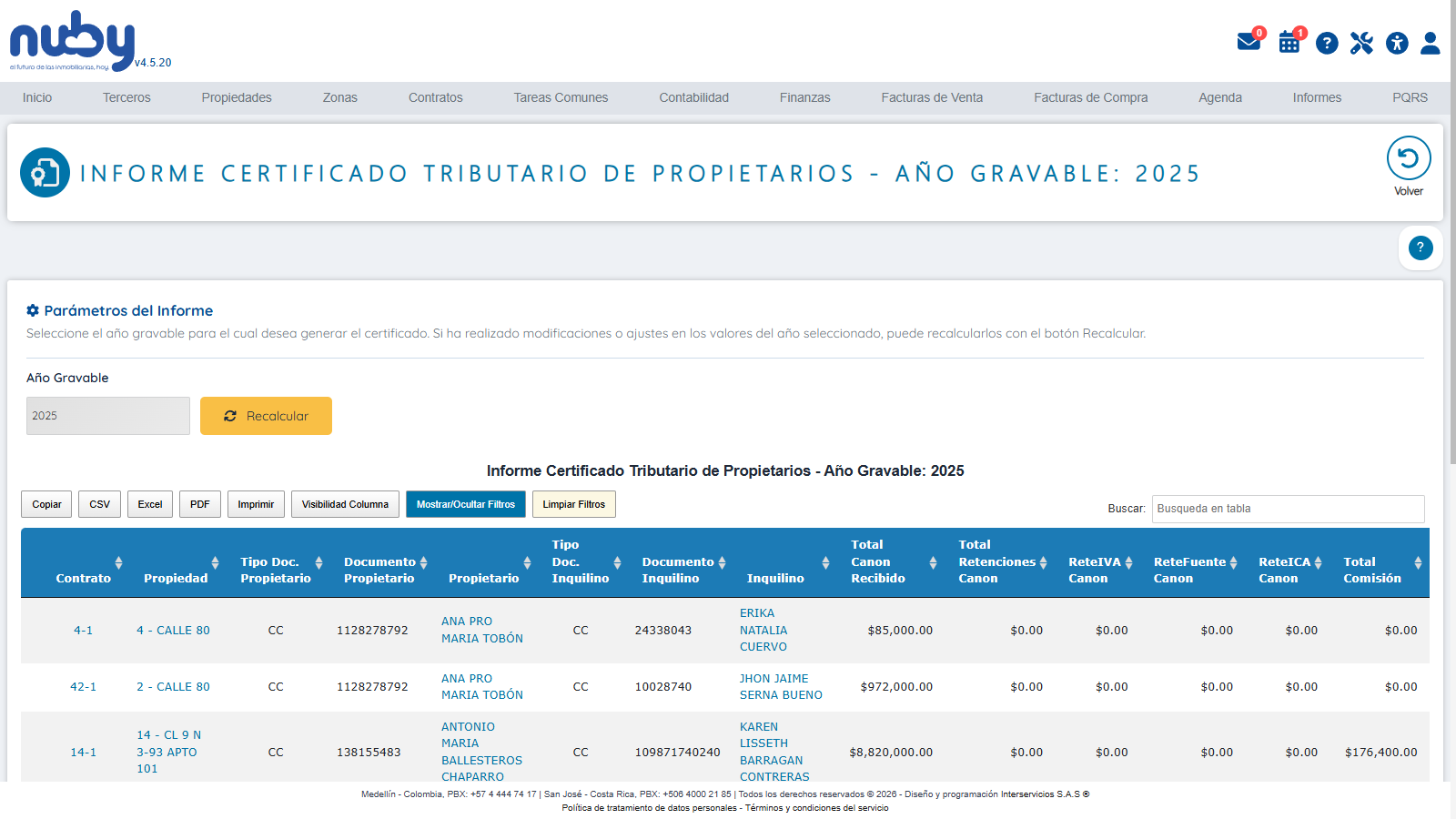
Task: Open contract link 14-1
Action: (x=83, y=753)
